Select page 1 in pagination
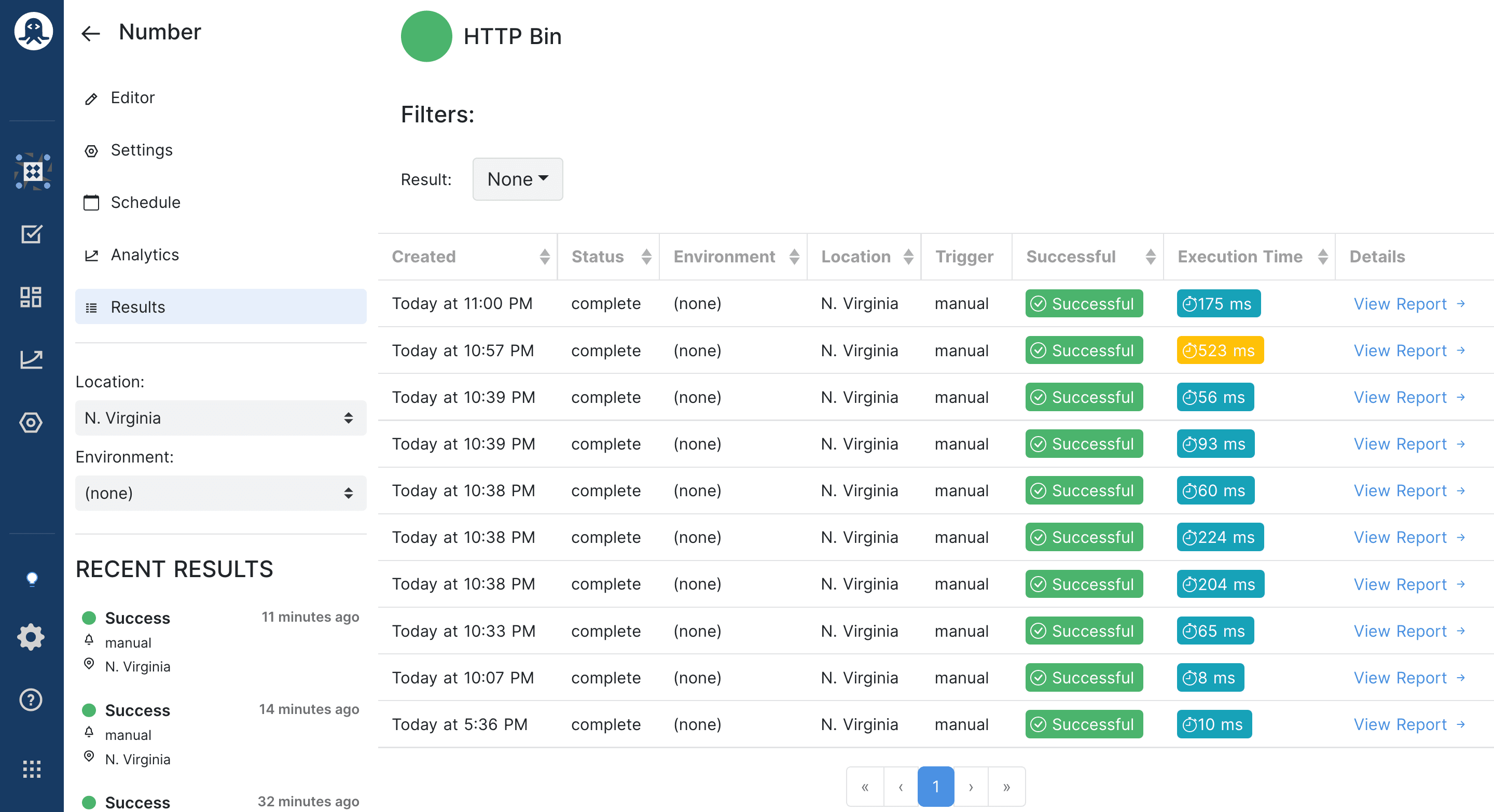This screenshot has height=812, width=1494. tap(935, 787)
